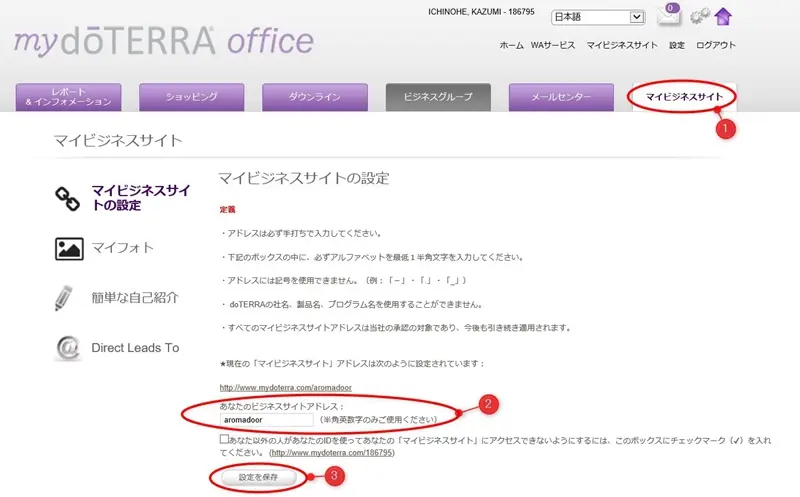Open the メールセンター tab
The image size is (800, 497).
[x=561, y=97]
